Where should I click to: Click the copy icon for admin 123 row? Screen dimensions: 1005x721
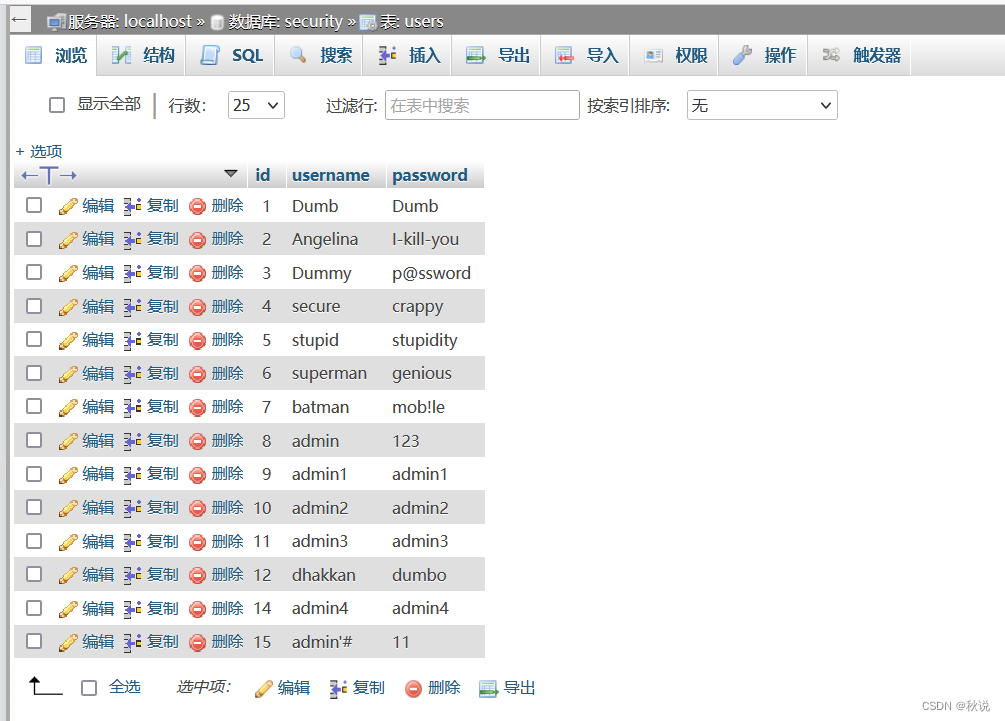pos(133,441)
